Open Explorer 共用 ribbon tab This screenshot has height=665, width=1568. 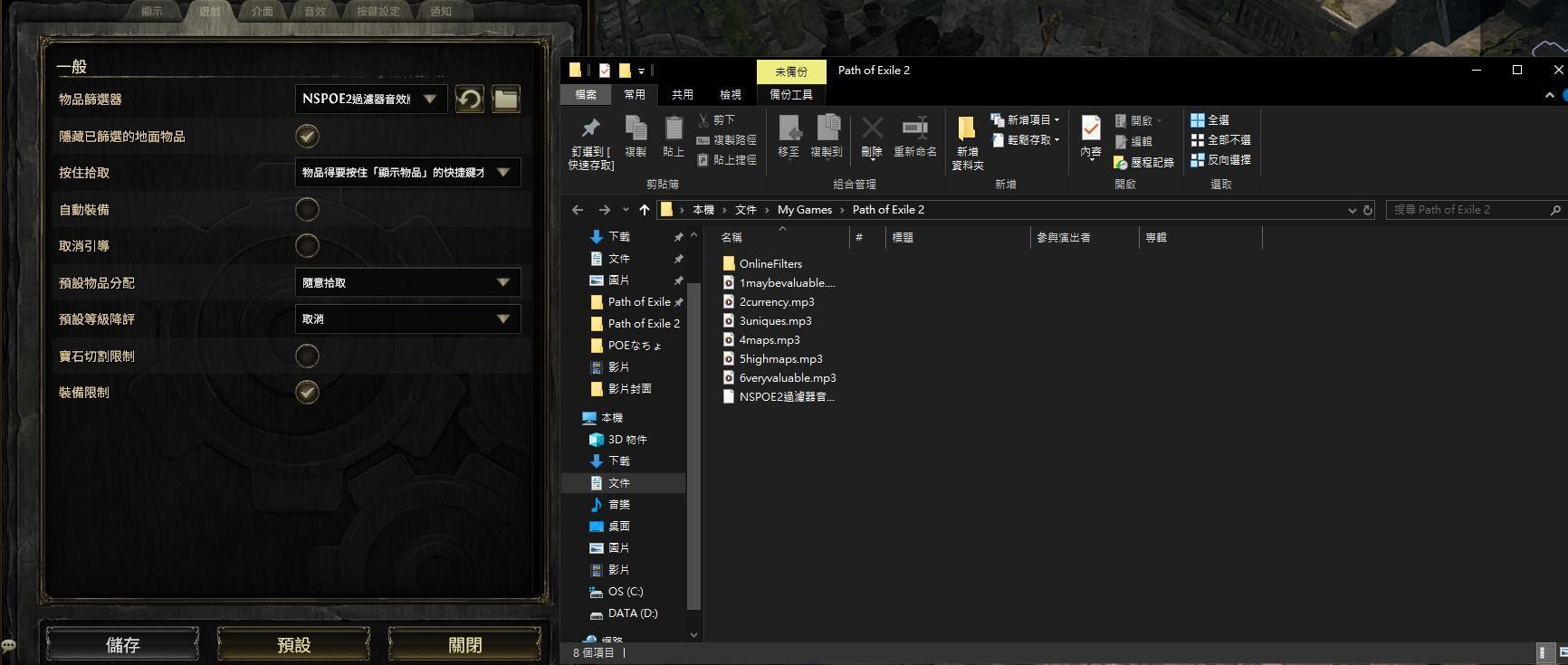(683, 94)
